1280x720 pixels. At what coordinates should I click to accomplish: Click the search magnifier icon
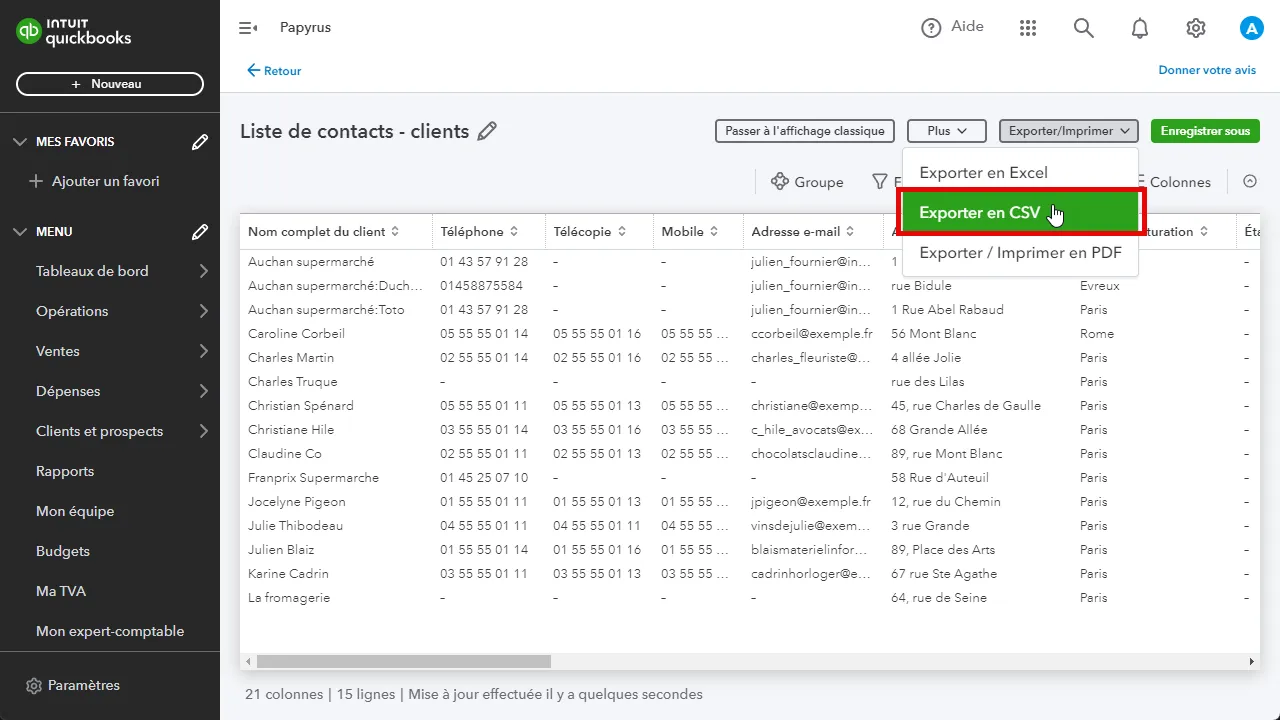(x=1084, y=28)
